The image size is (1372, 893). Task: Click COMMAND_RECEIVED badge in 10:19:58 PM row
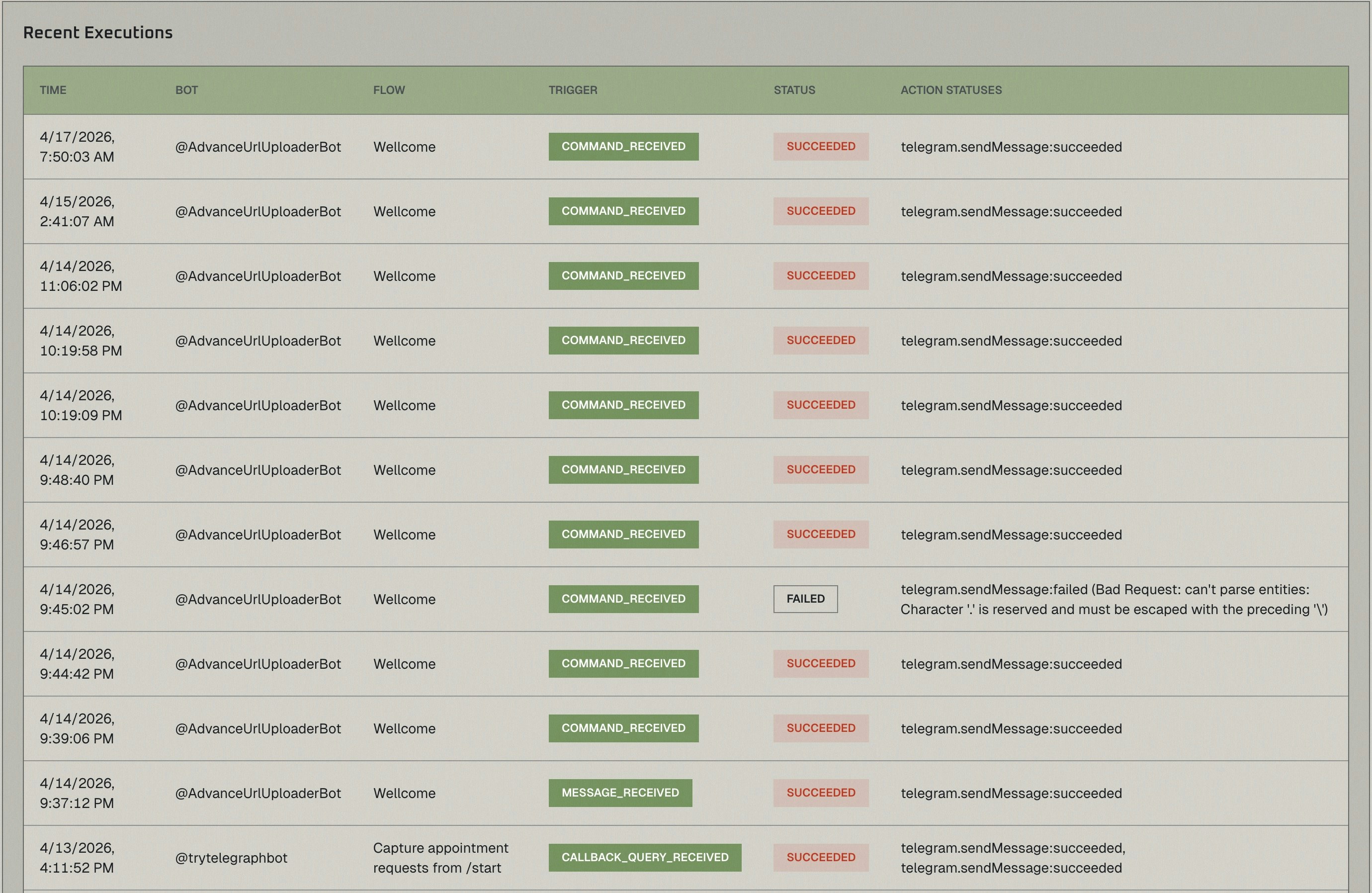click(623, 341)
